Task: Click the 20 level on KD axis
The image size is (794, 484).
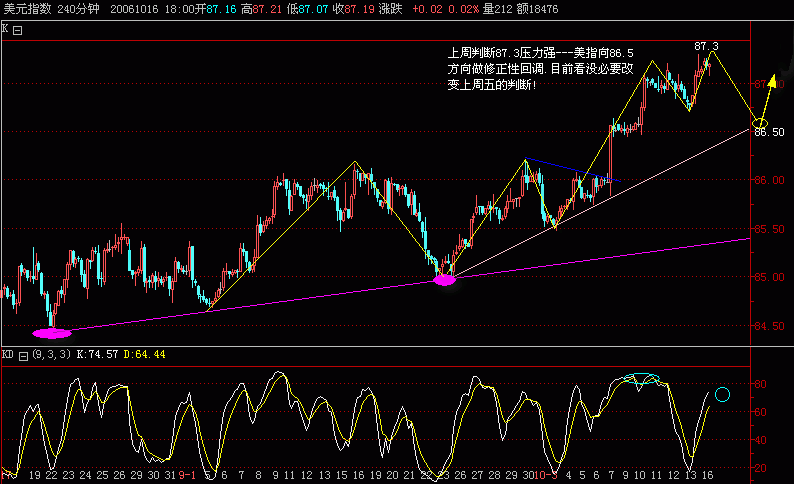Action: 761,468
